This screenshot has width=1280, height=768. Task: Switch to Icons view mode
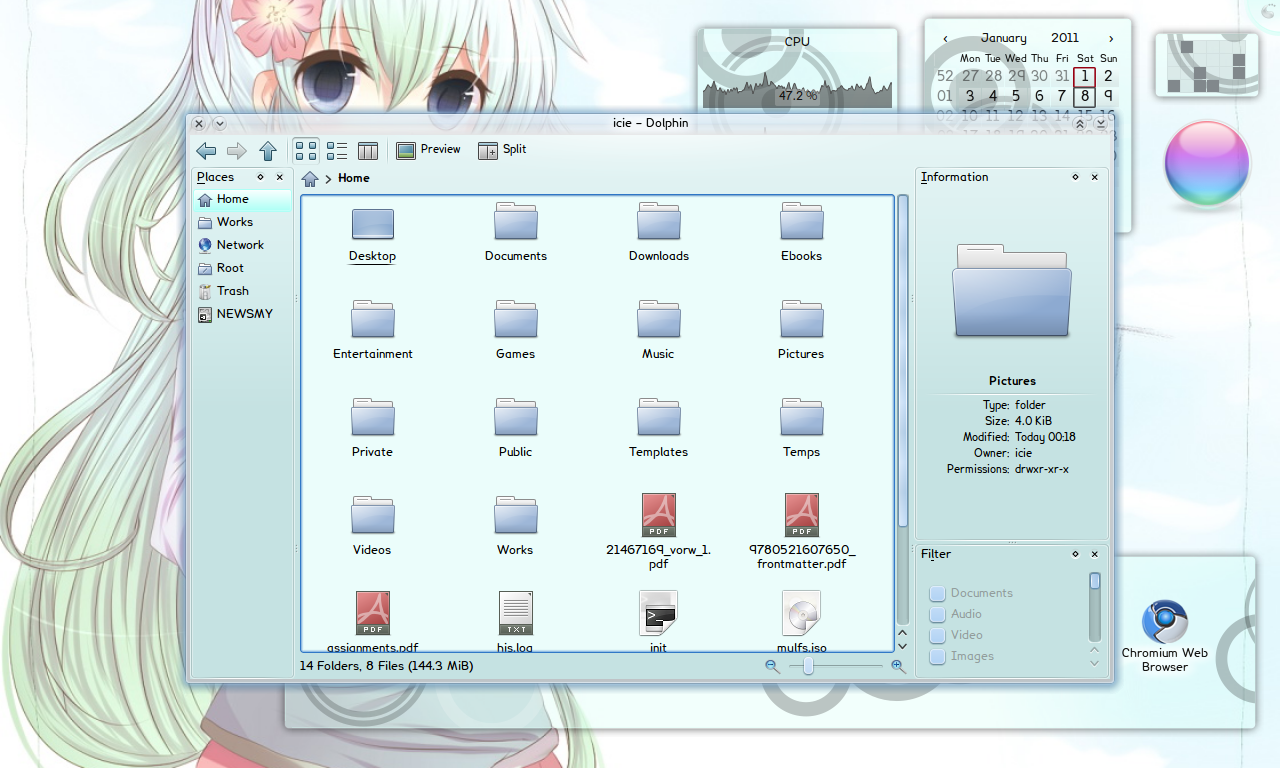click(307, 151)
